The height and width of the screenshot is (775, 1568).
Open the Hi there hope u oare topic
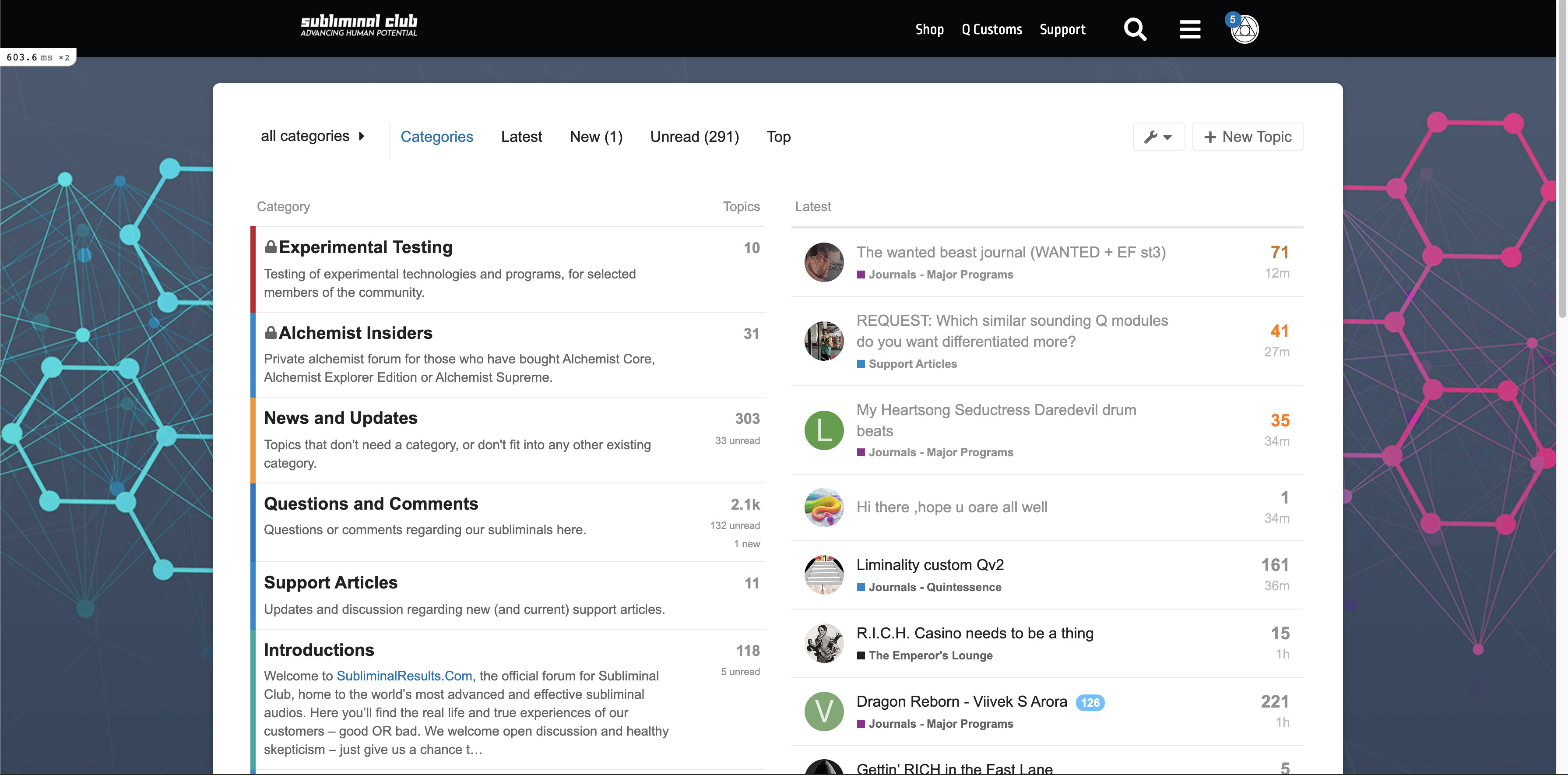(952, 507)
